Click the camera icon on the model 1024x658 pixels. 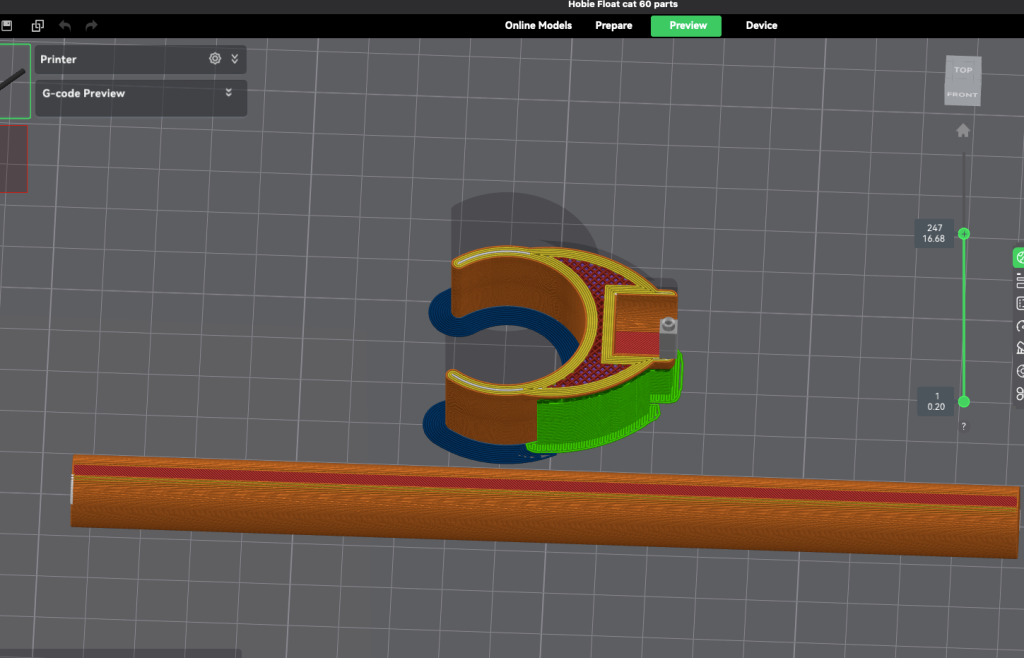(669, 325)
